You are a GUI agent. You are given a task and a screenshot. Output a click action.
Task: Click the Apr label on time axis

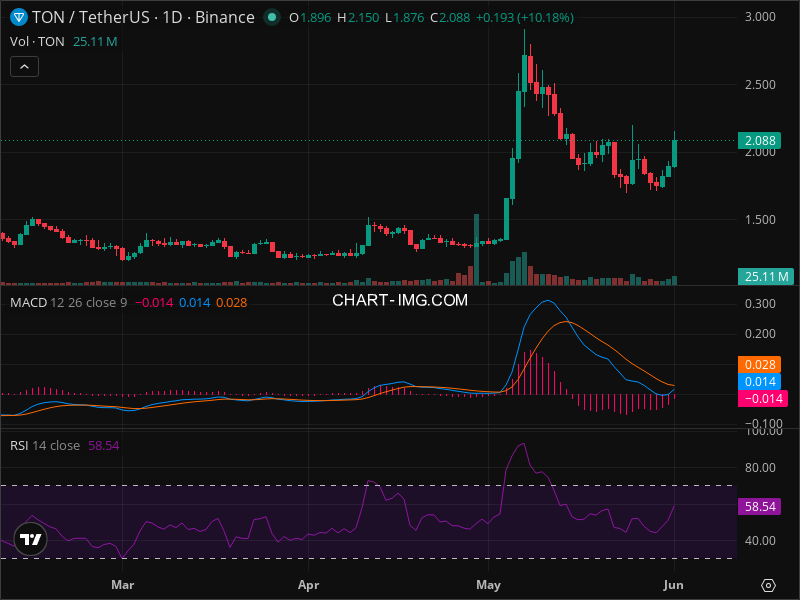click(x=309, y=585)
